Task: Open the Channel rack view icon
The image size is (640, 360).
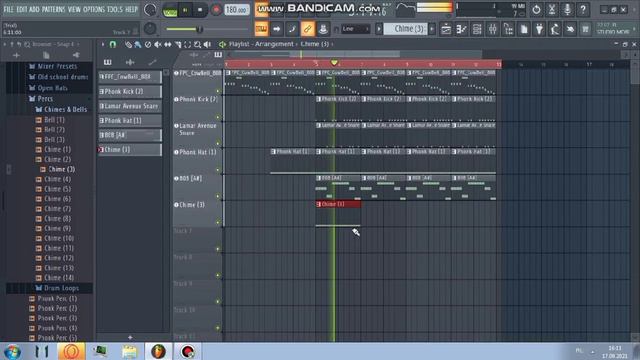Action: coord(477,29)
